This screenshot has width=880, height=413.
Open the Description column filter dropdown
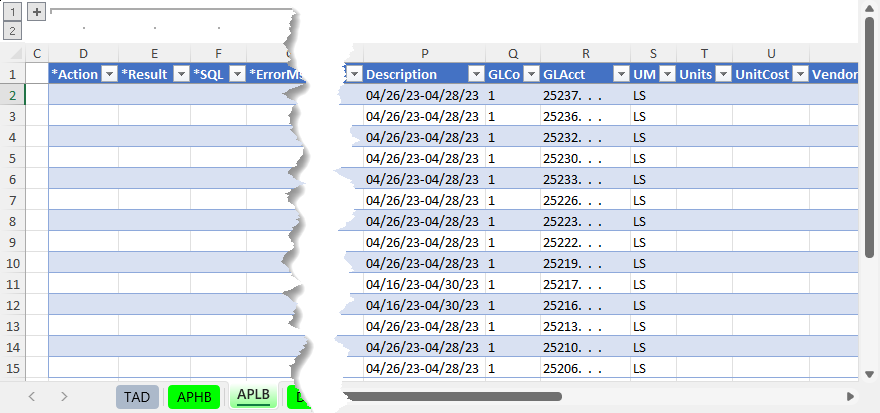pyautogui.click(x=476, y=74)
